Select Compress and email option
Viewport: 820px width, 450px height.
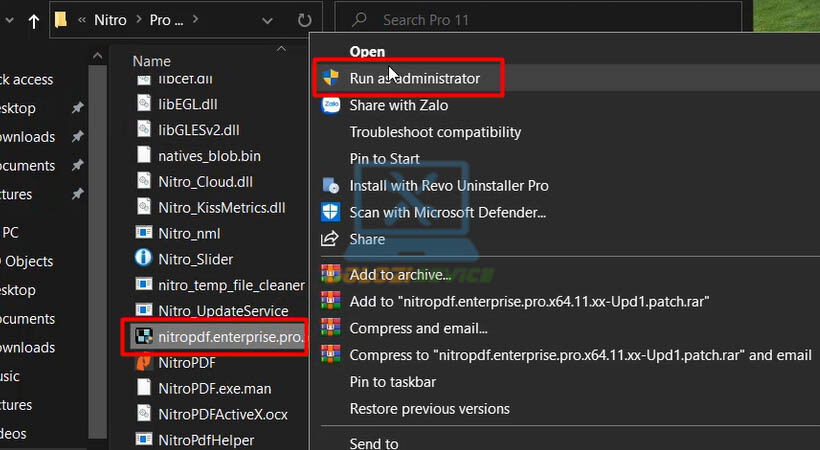click(418, 328)
